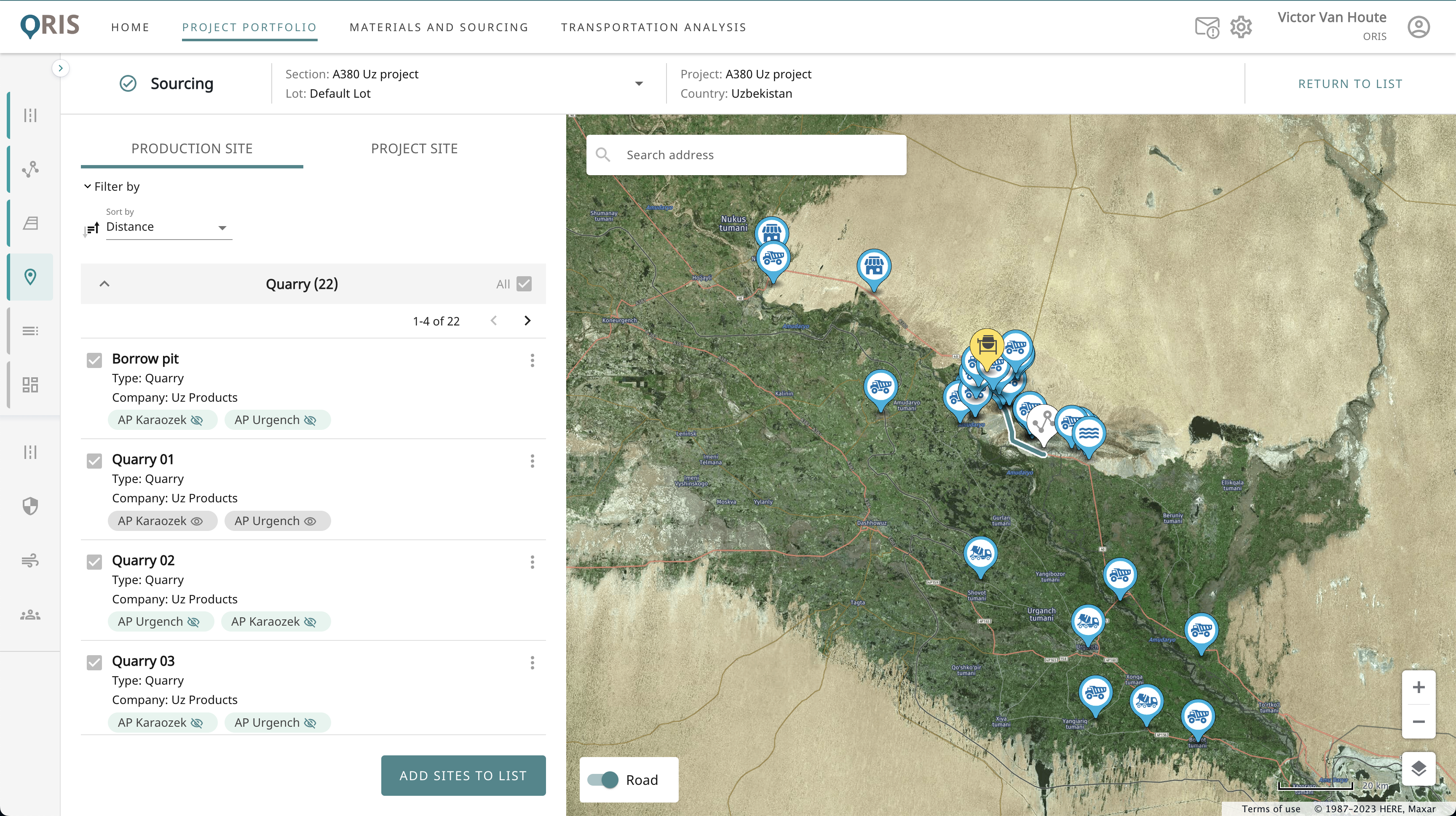
Task: Select the location pin sidebar icon
Action: click(x=30, y=277)
